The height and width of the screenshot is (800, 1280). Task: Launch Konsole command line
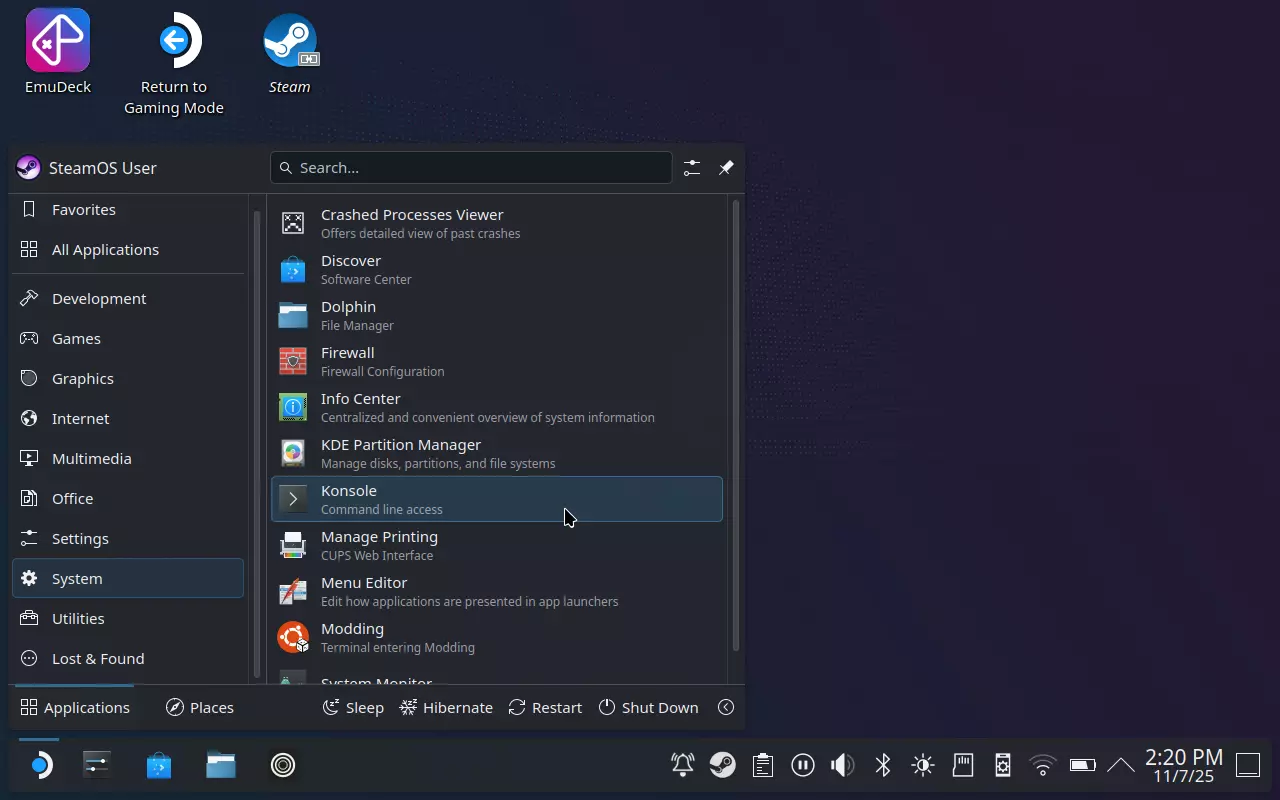(497, 499)
